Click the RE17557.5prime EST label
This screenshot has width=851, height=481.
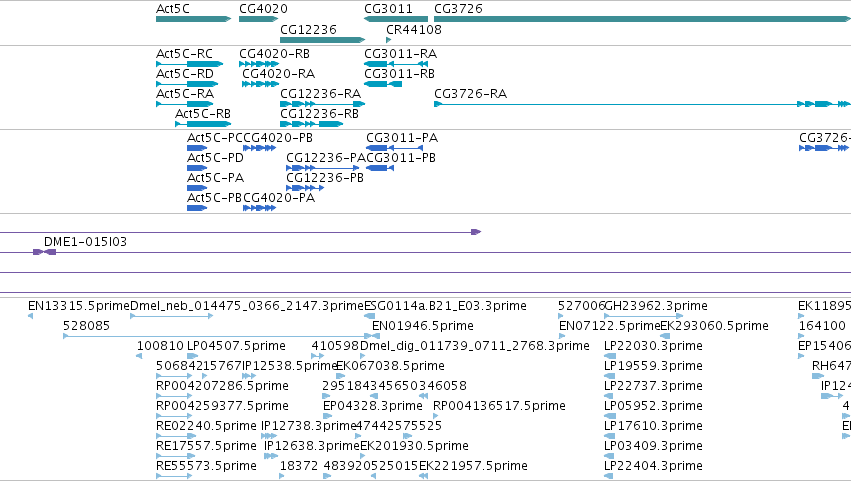click(x=206, y=446)
